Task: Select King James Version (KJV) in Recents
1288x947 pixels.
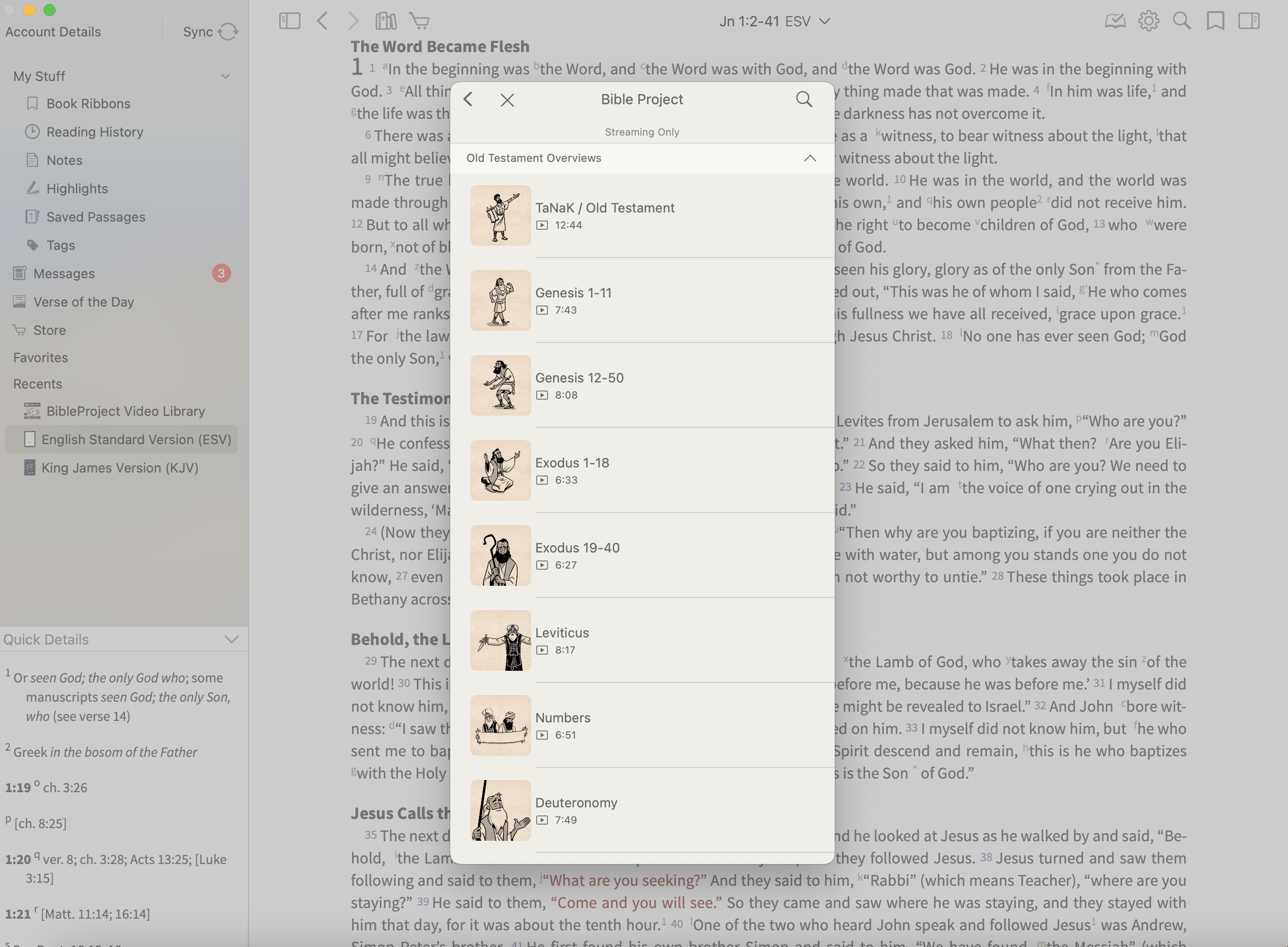Action: 120,468
